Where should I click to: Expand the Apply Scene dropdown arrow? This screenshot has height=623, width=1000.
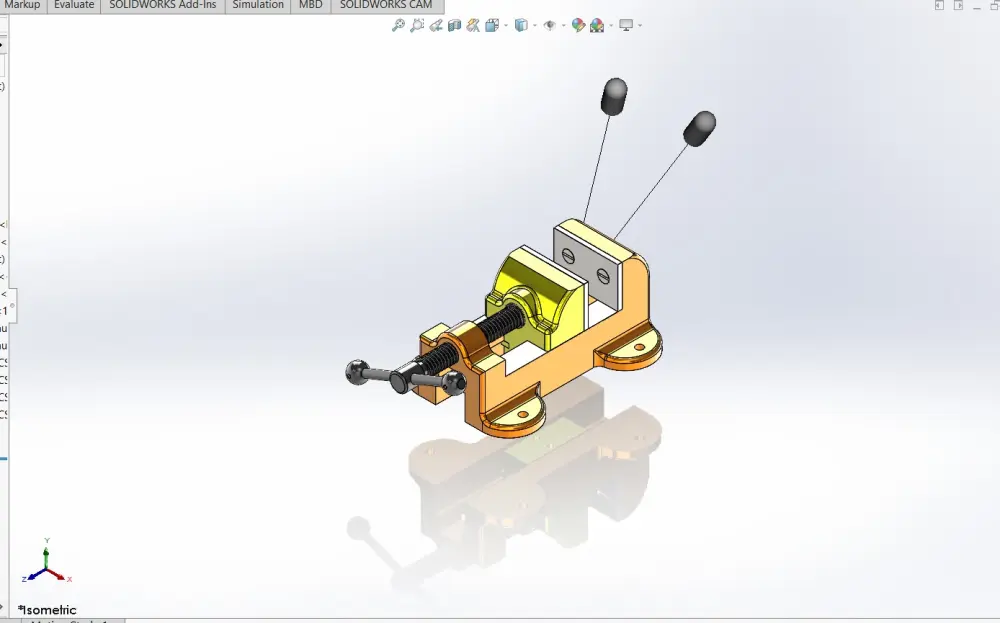tap(611, 26)
